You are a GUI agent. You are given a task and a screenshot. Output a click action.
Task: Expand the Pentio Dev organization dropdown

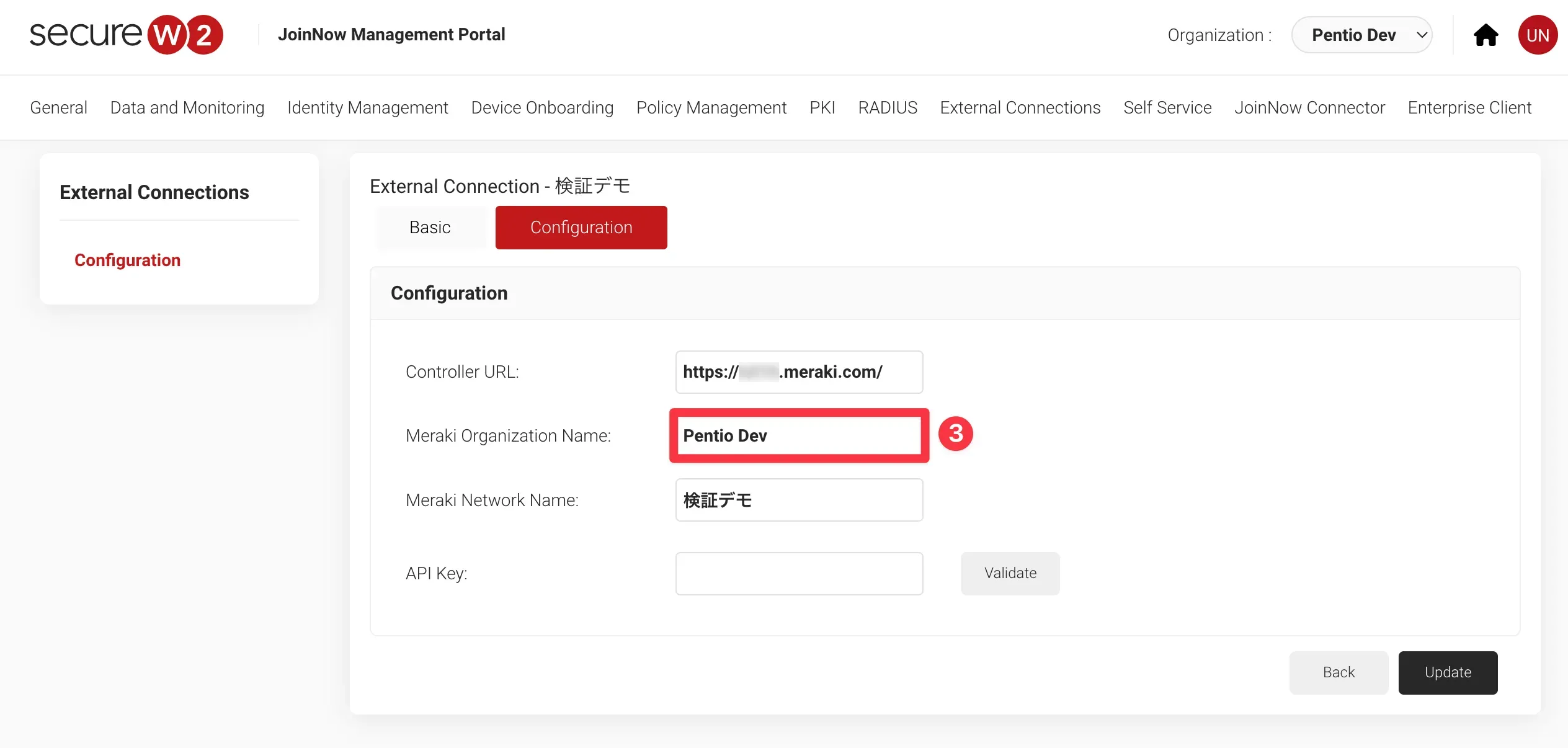1361,35
